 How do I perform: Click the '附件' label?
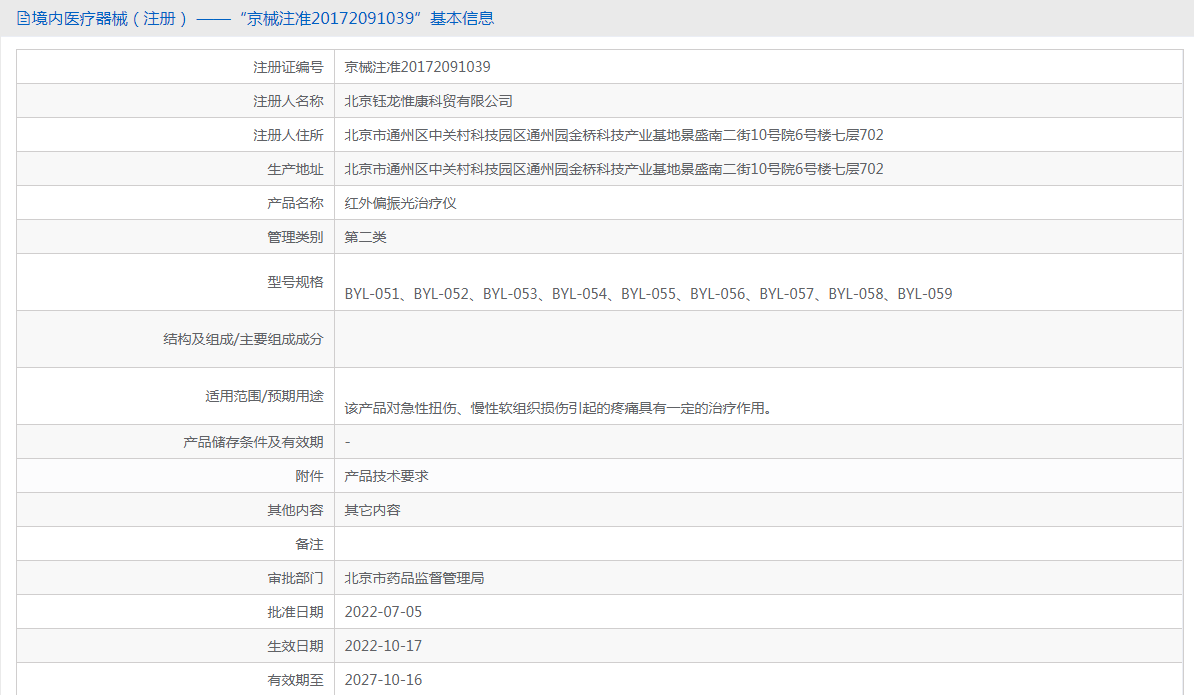[309, 476]
